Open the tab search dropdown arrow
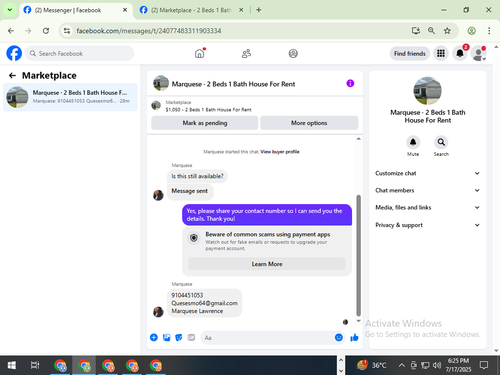The height and width of the screenshot is (375, 500). (10, 10)
